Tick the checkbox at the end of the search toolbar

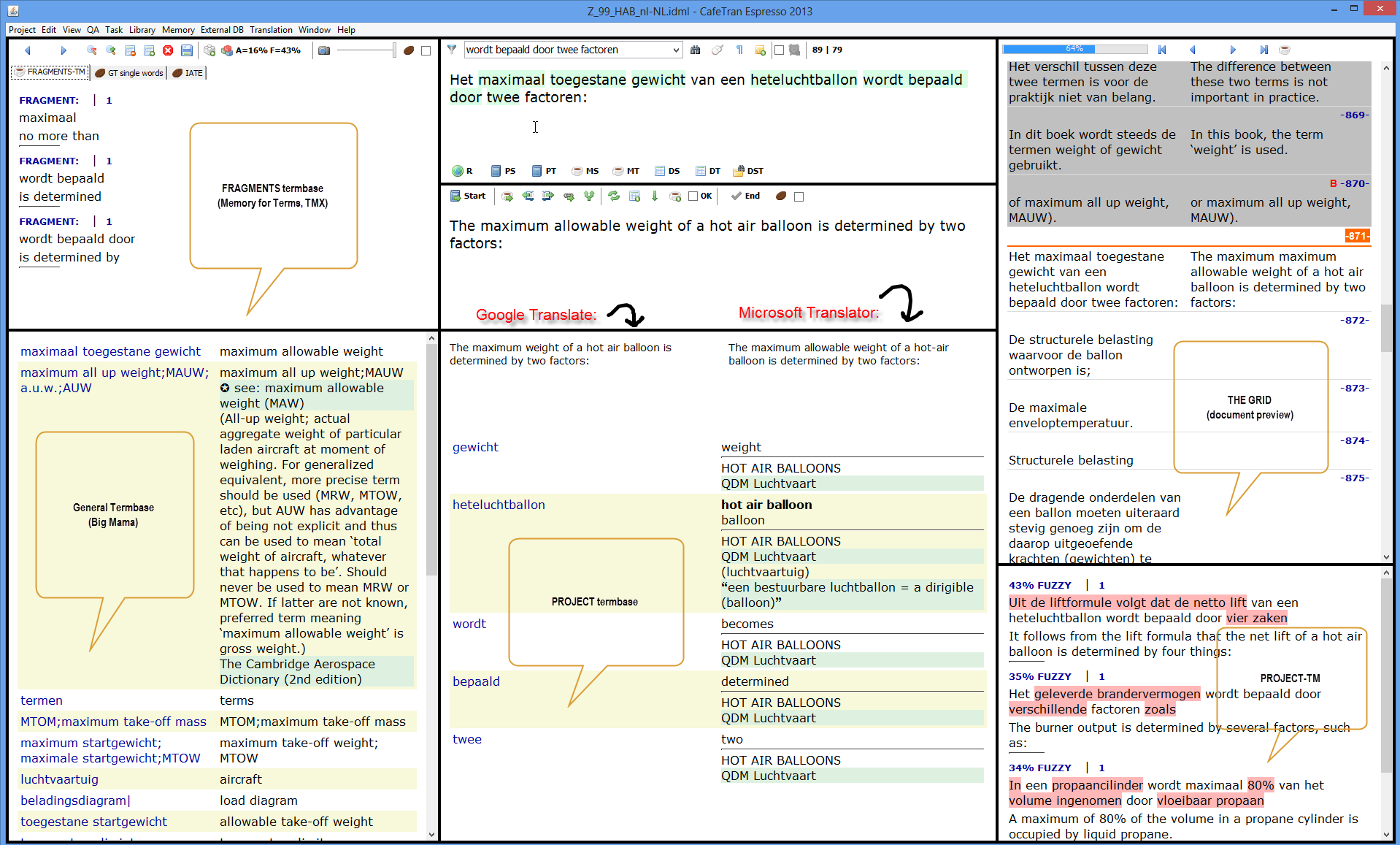pyautogui.click(x=779, y=50)
